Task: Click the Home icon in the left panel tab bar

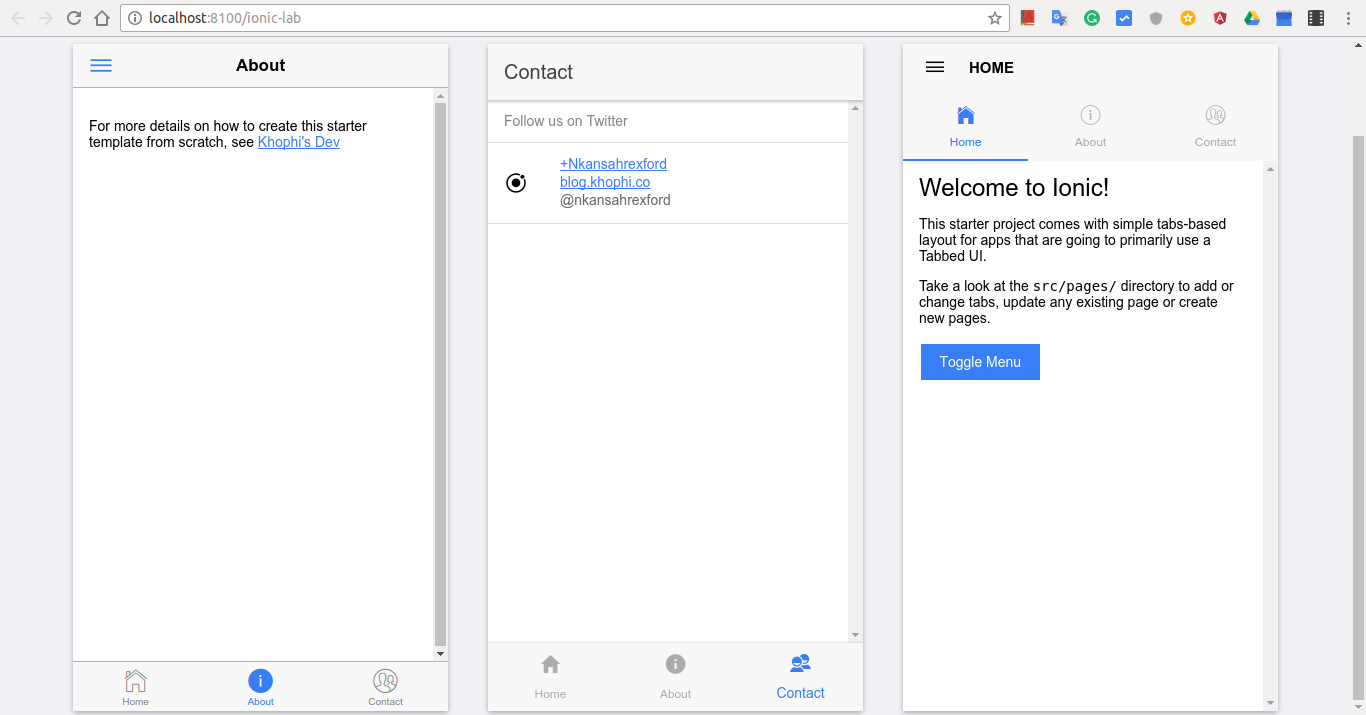Action: (135, 682)
